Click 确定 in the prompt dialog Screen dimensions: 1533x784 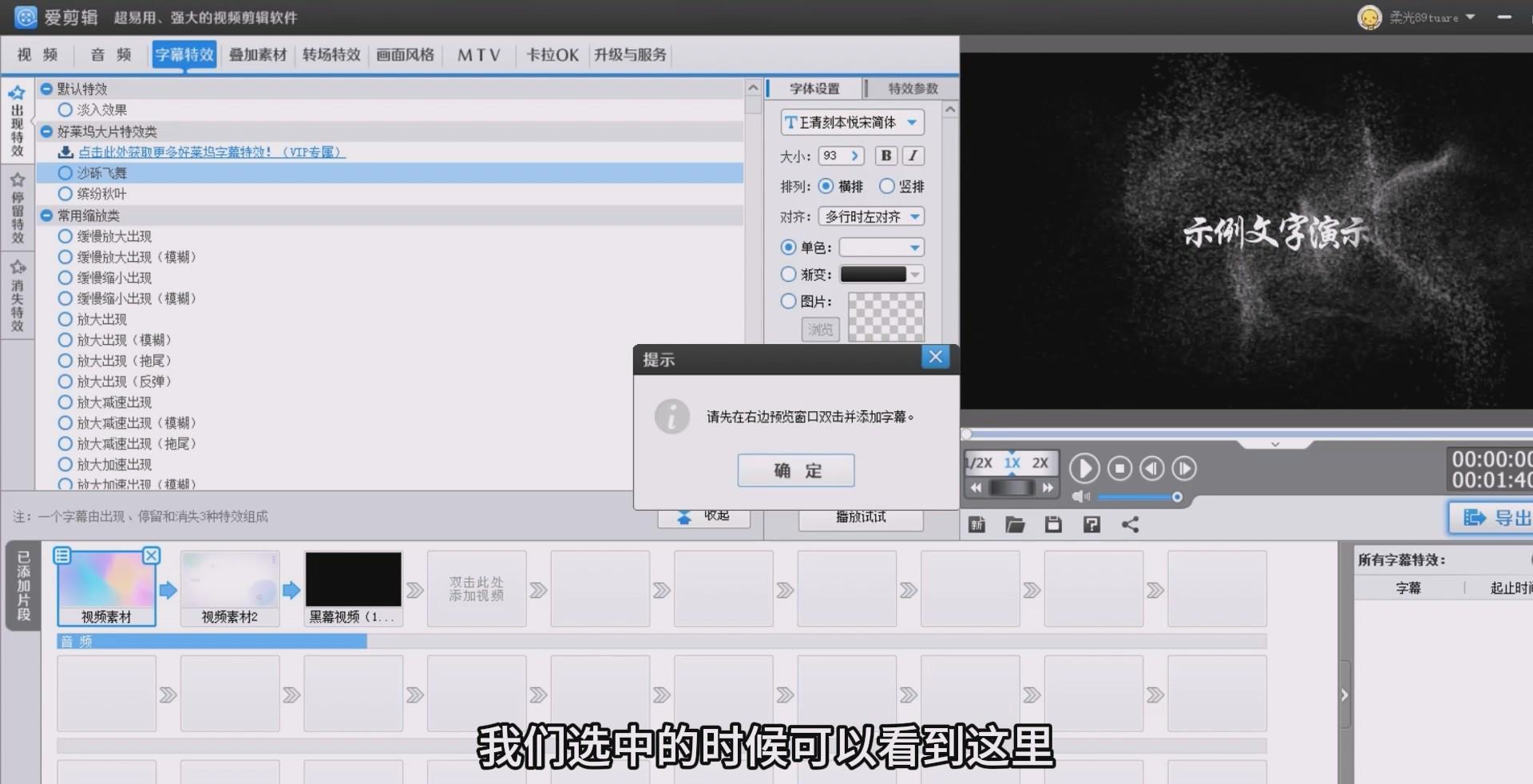click(796, 470)
